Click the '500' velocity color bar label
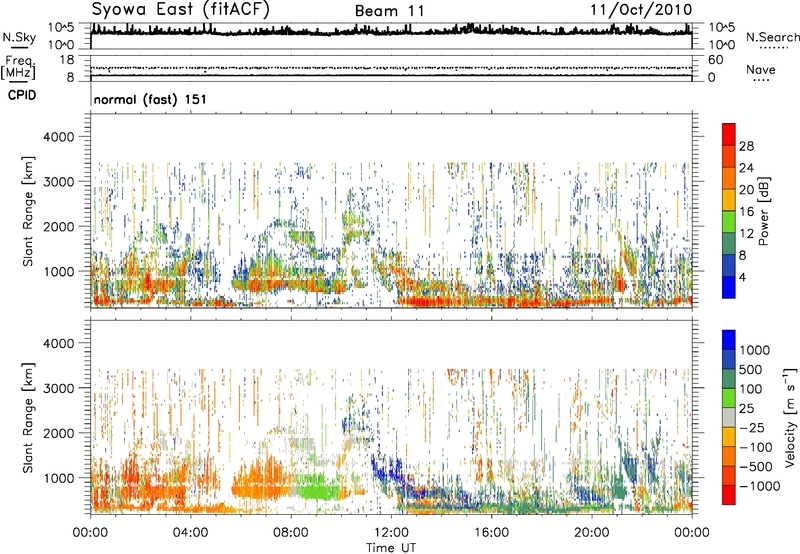Viewport: 800px width, 554px height. [751, 370]
